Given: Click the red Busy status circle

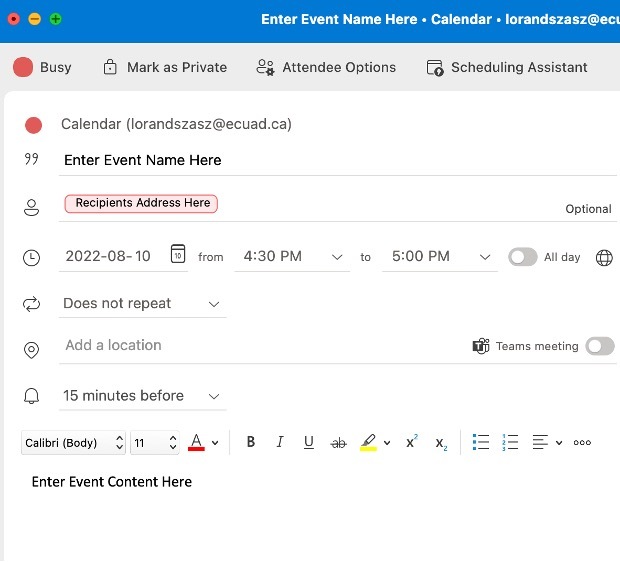Looking at the screenshot, I should coord(23,67).
